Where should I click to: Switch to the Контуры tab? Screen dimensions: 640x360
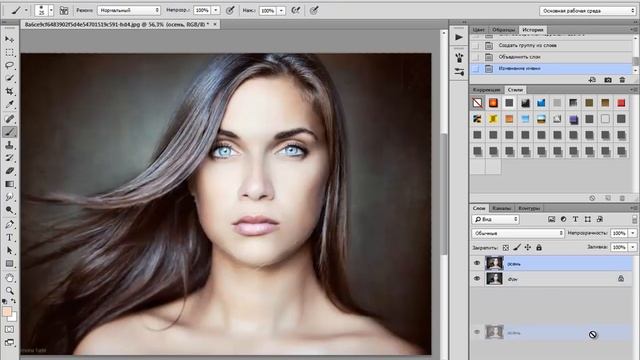pyautogui.click(x=529, y=208)
